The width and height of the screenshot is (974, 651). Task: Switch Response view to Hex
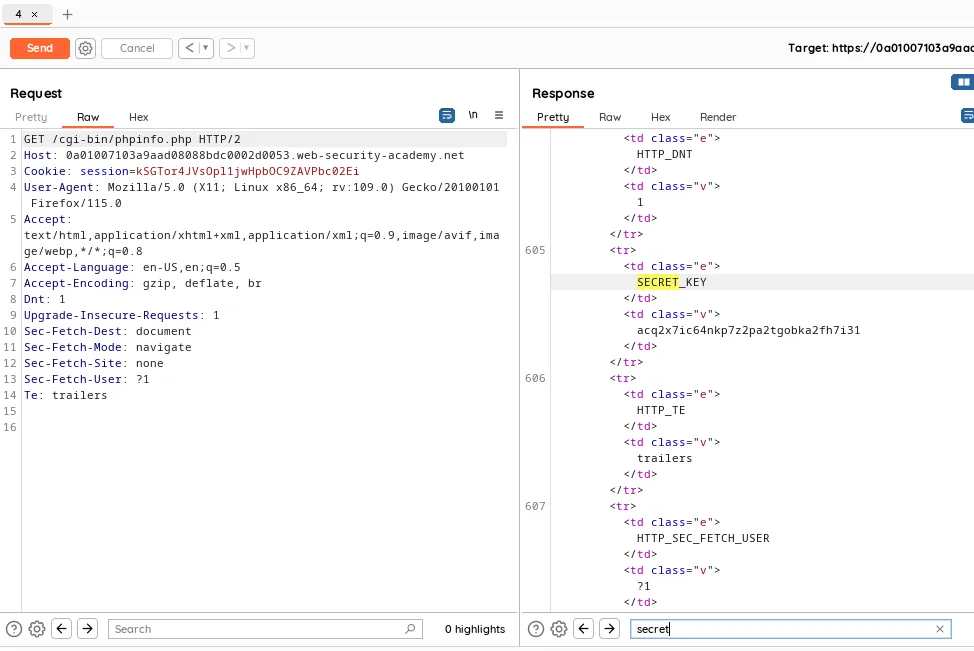[x=660, y=117]
